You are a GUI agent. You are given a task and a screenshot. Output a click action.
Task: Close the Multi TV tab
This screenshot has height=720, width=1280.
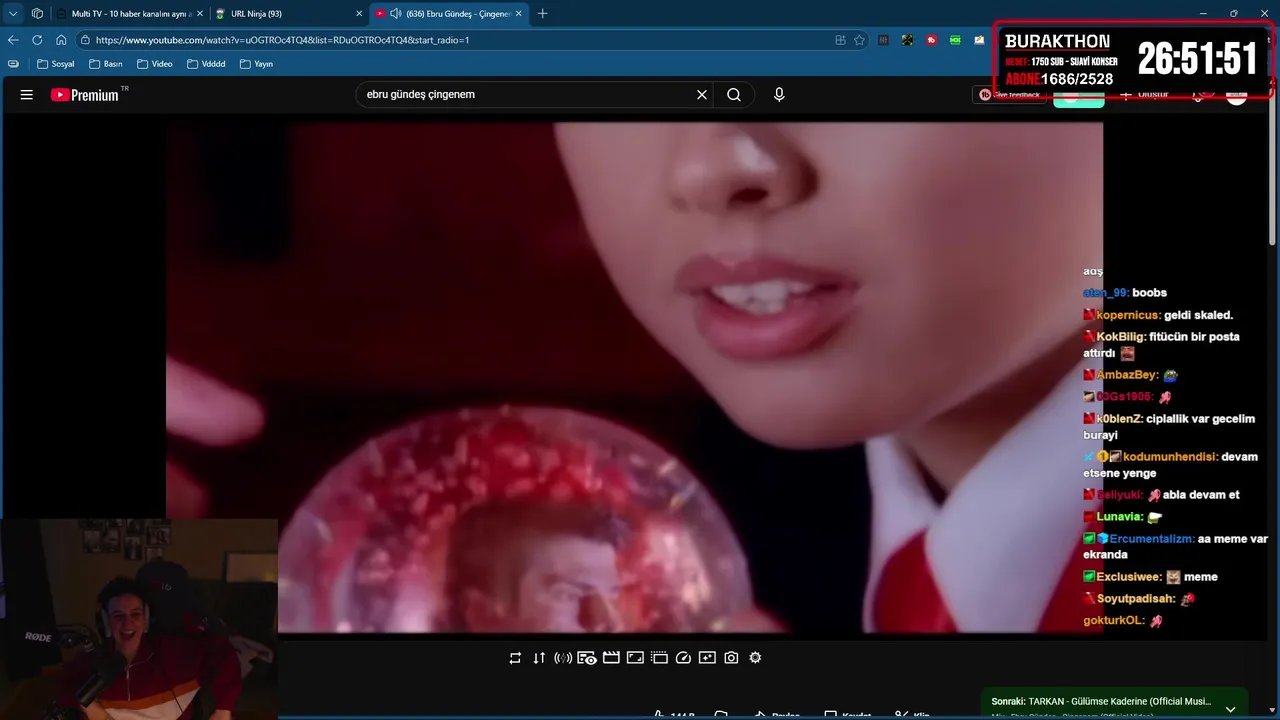pyautogui.click(x=200, y=14)
